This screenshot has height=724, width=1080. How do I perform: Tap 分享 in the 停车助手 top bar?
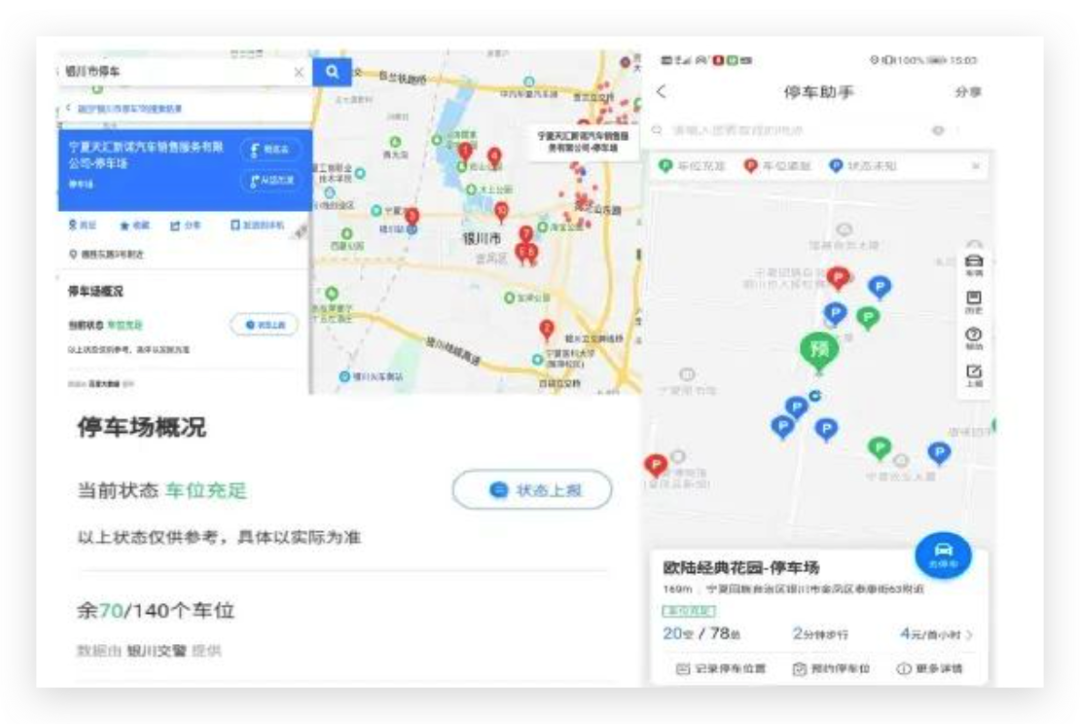[968, 91]
